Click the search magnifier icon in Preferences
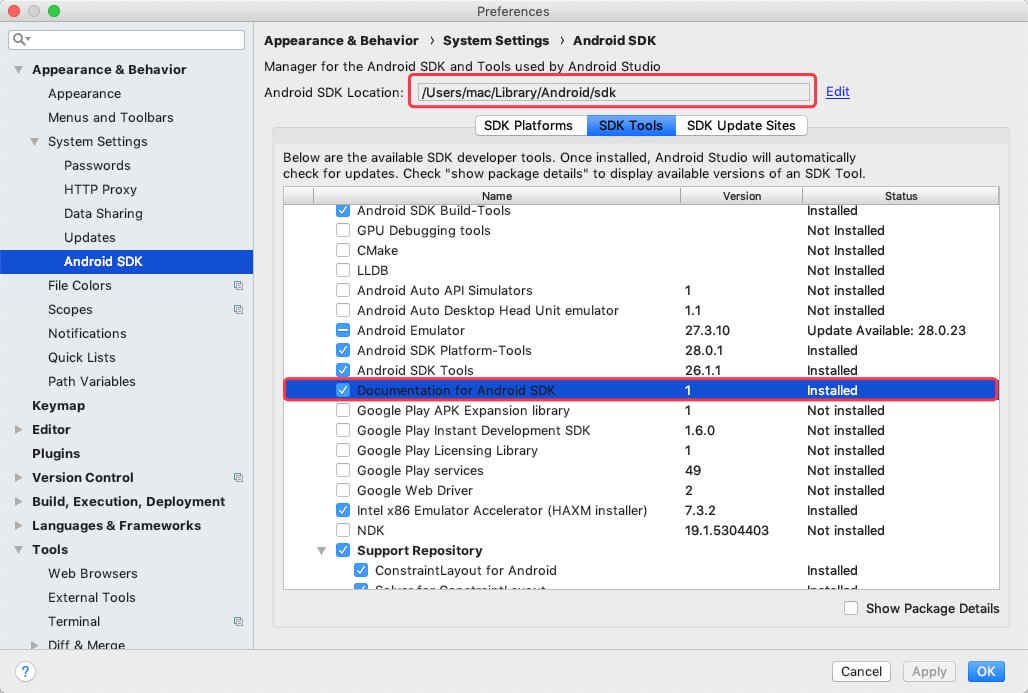Image resolution: width=1028 pixels, height=693 pixels. [21, 39]
